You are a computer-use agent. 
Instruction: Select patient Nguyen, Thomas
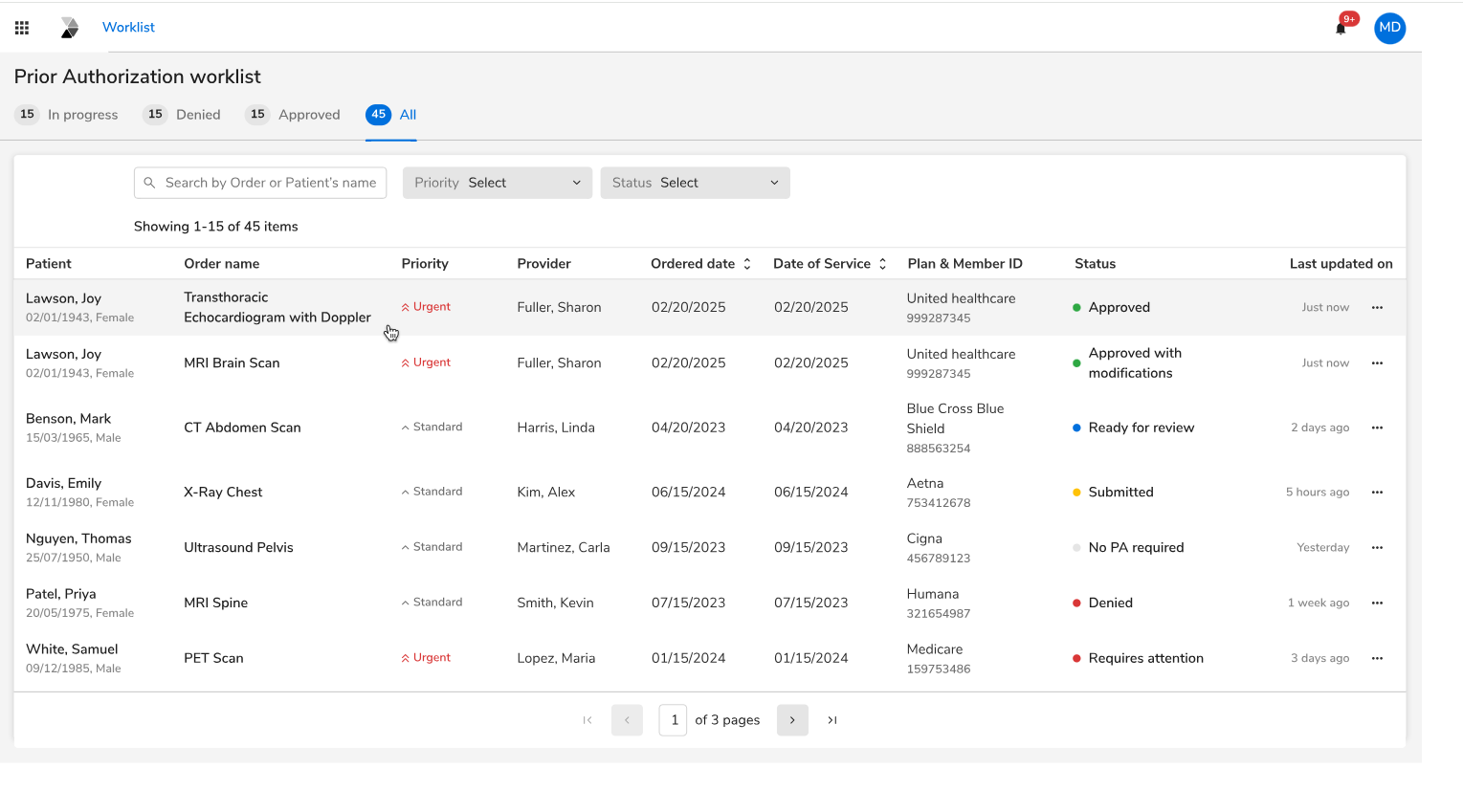78,538
